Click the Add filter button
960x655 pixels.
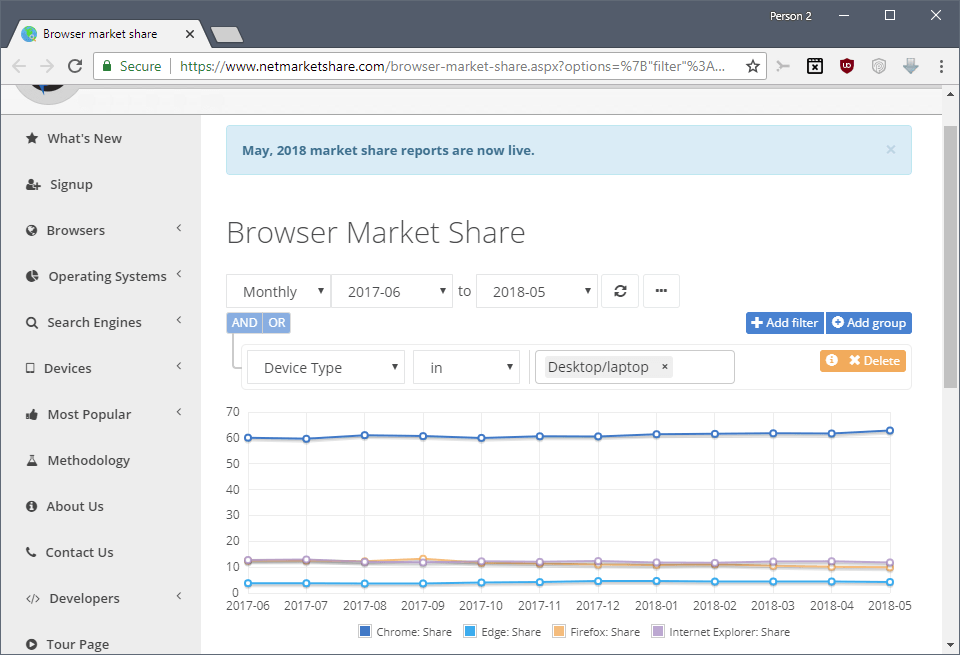click(x=785, y=323)
